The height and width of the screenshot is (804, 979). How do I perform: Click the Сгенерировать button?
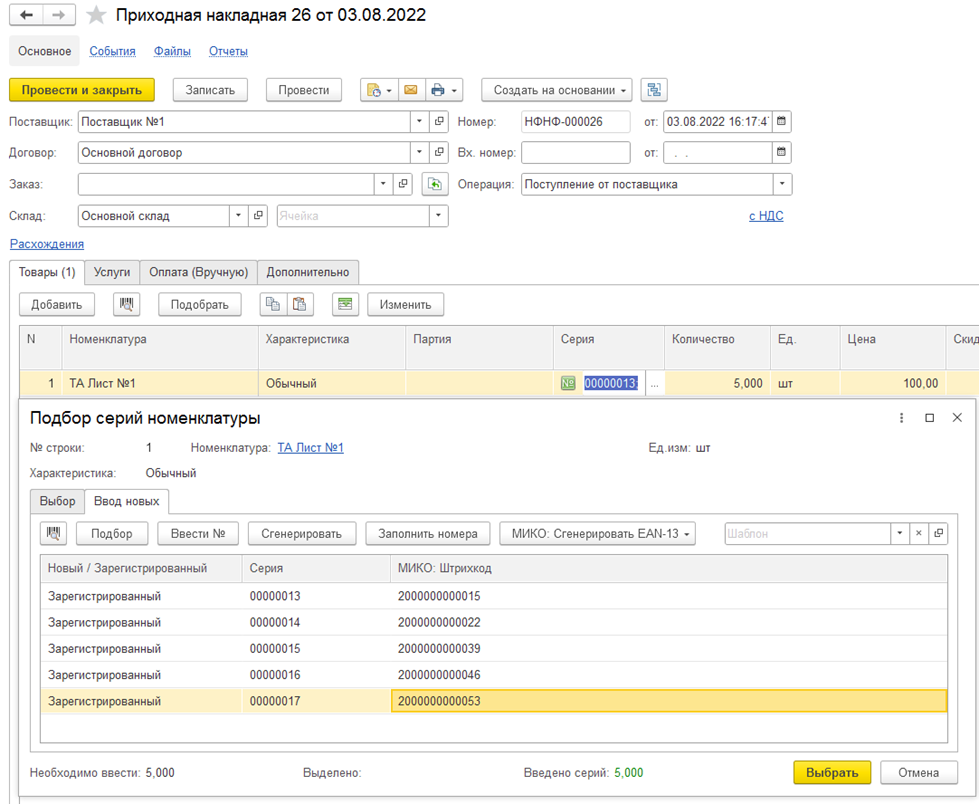click(x=302, y=534)
